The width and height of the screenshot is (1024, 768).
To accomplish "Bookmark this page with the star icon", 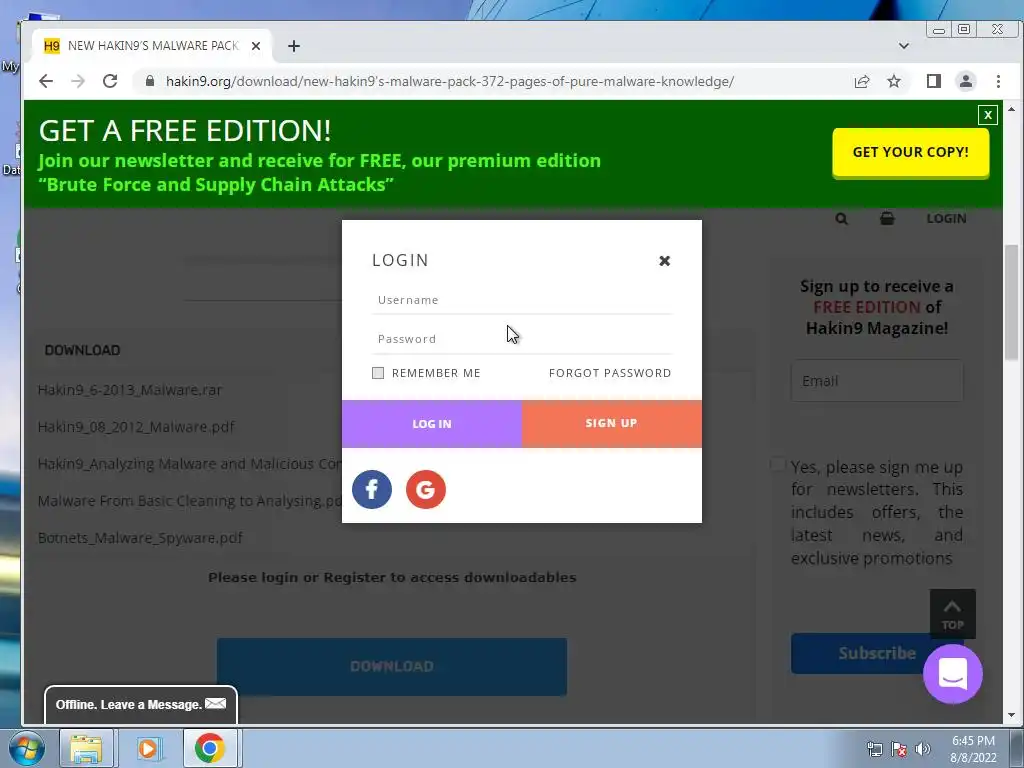I will [894, 81].
